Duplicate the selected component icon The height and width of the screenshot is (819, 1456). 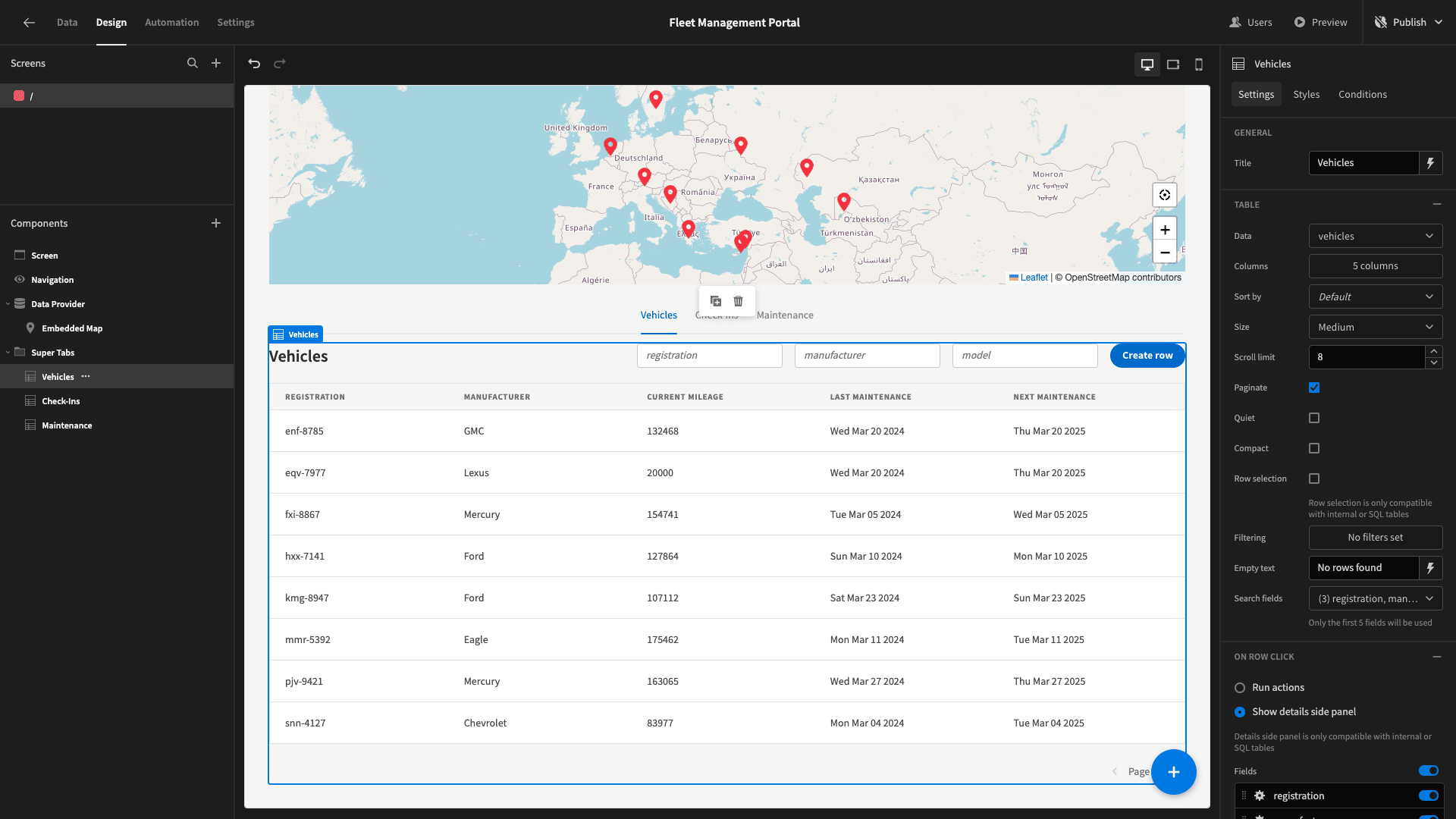pyautogui.click(x=716, y=301)
